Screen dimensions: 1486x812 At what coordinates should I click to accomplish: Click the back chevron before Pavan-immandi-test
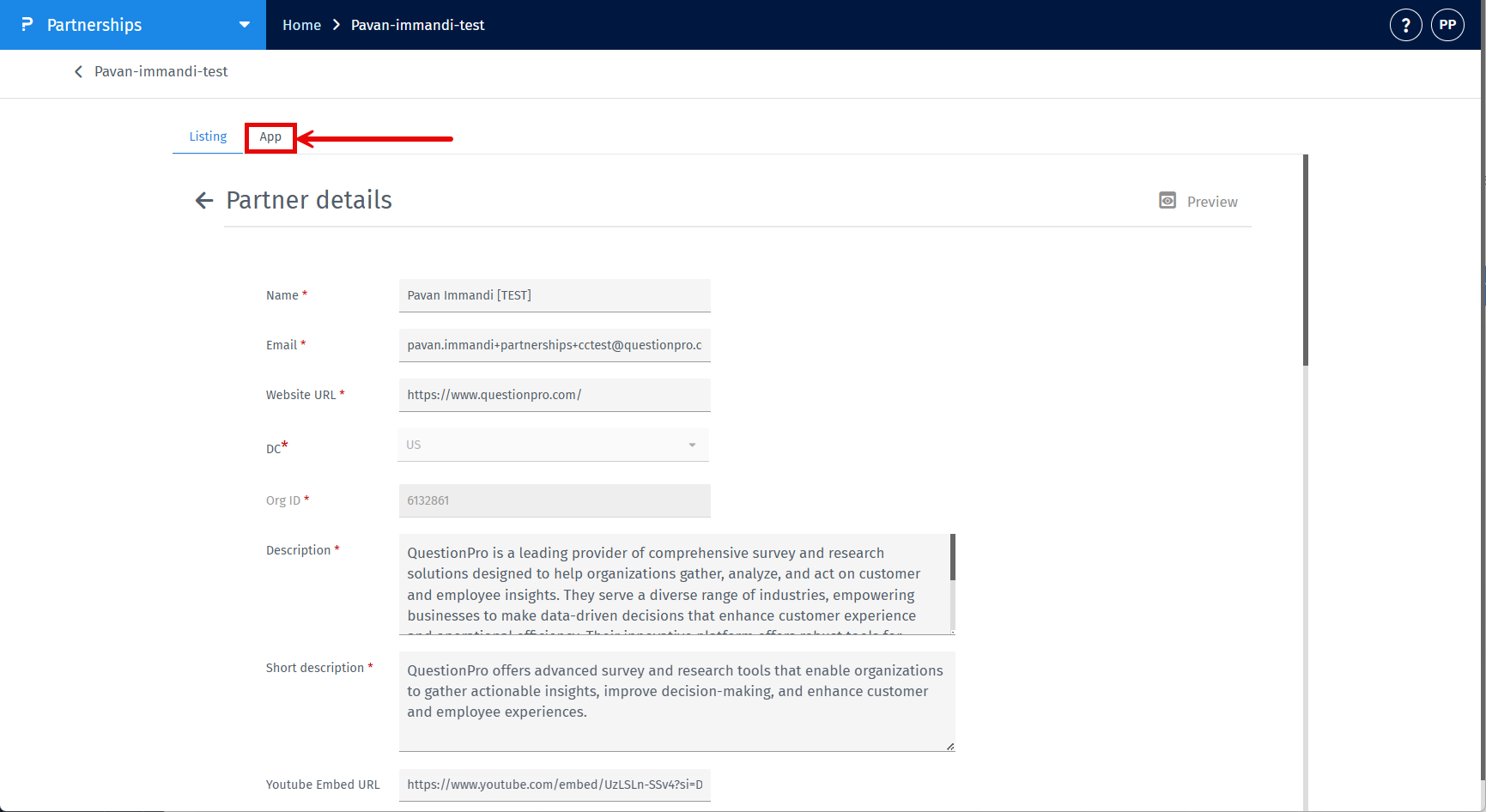point(78,72)
